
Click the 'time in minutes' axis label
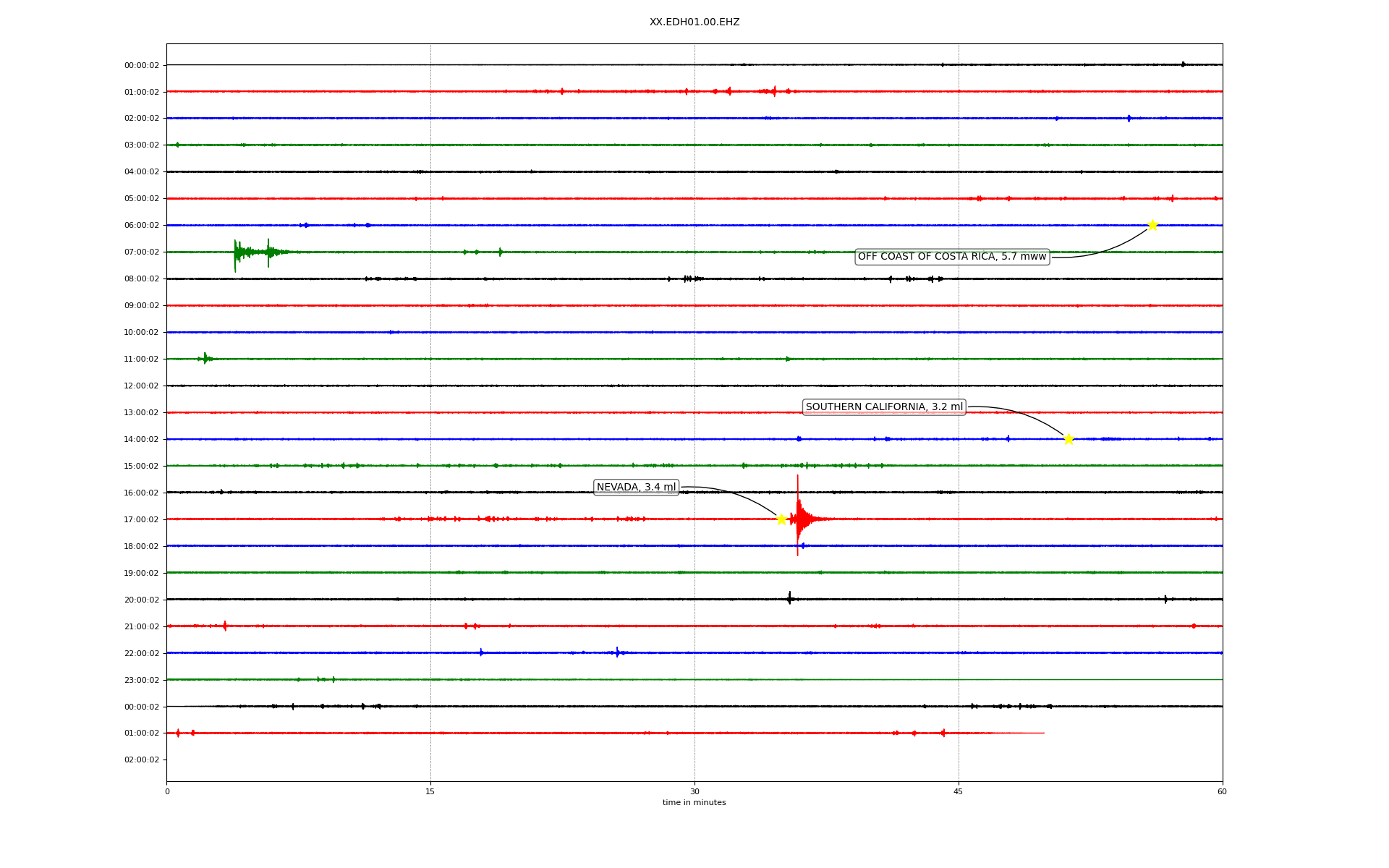click(694, 803)
